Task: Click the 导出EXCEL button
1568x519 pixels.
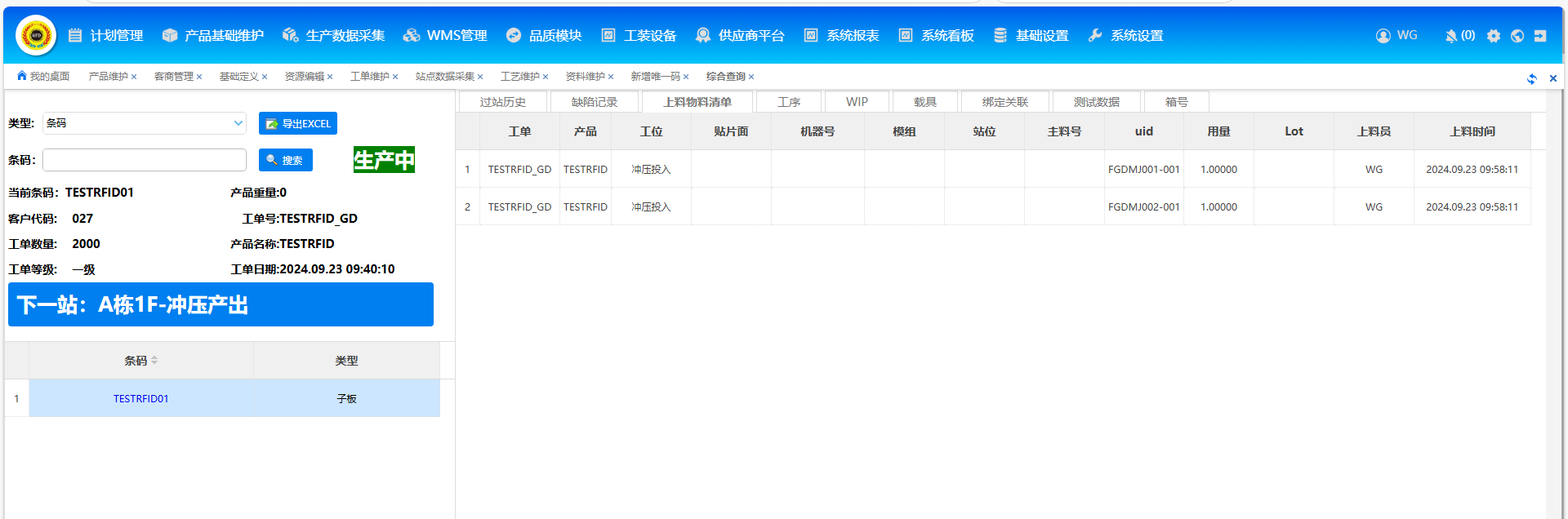Action: click(298, 124)
